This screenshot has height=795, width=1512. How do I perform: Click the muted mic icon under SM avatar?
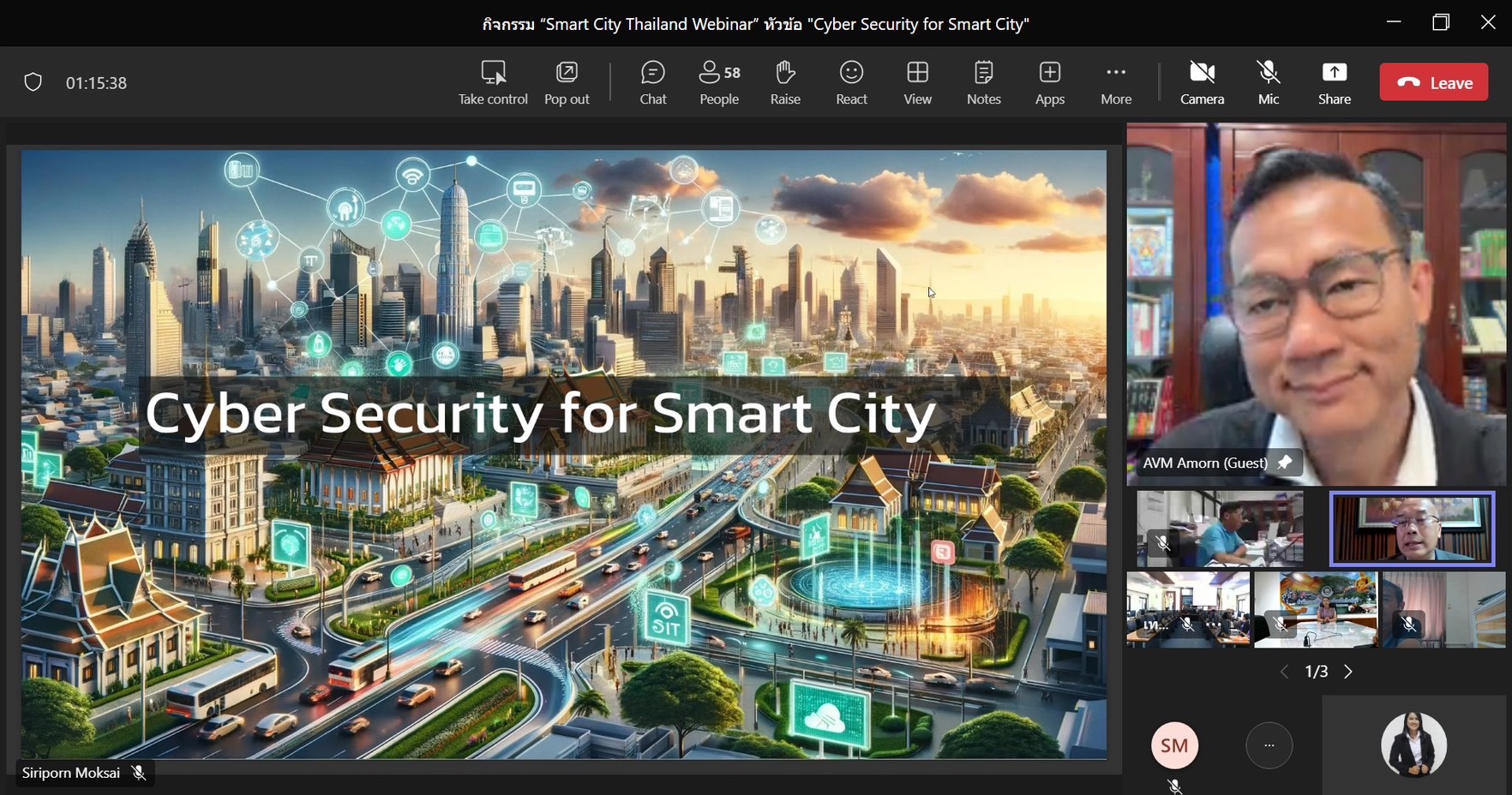point(1175,786)
